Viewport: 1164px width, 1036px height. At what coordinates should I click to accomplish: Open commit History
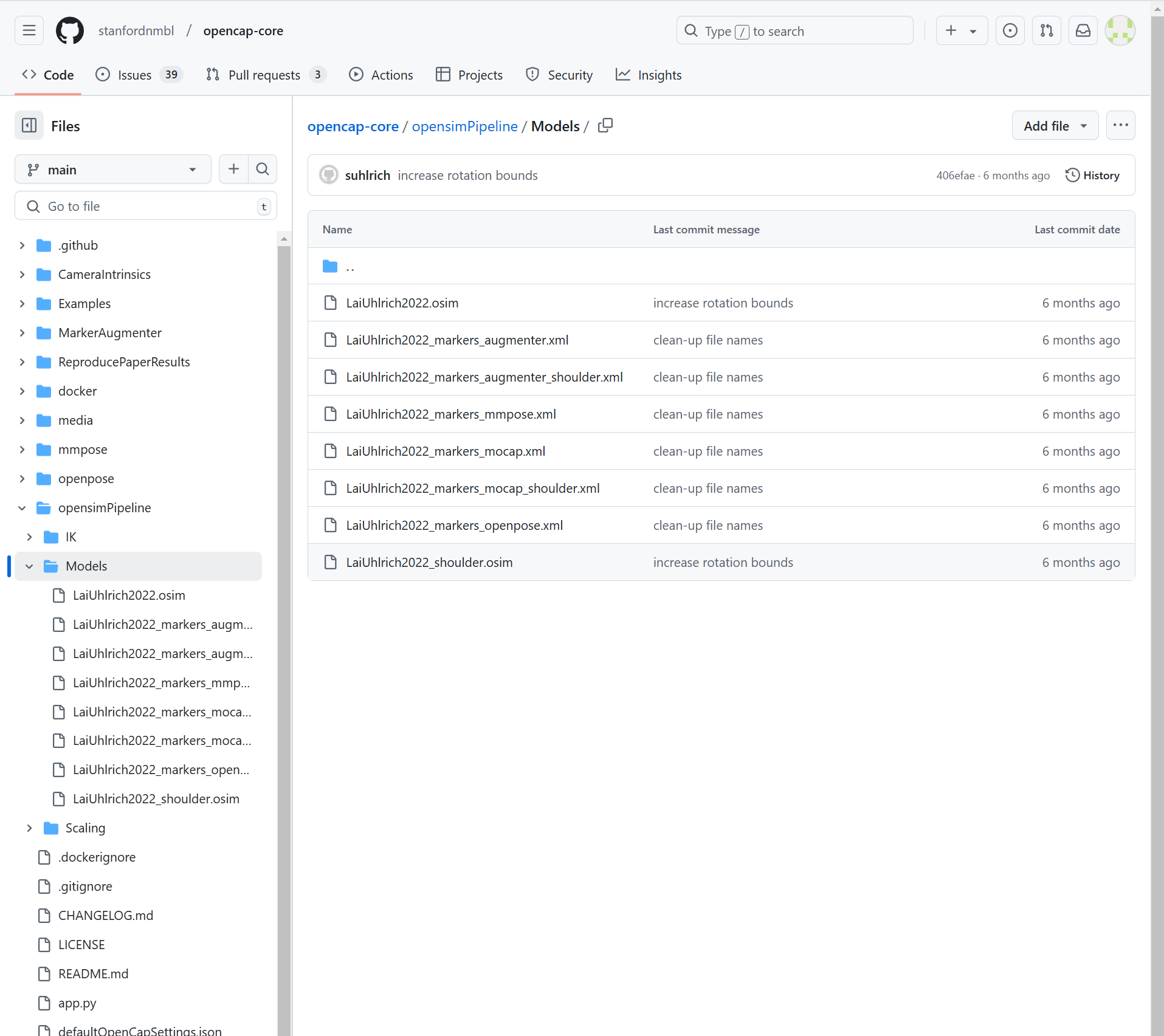pyautogui.click(x=1093, y=175)
